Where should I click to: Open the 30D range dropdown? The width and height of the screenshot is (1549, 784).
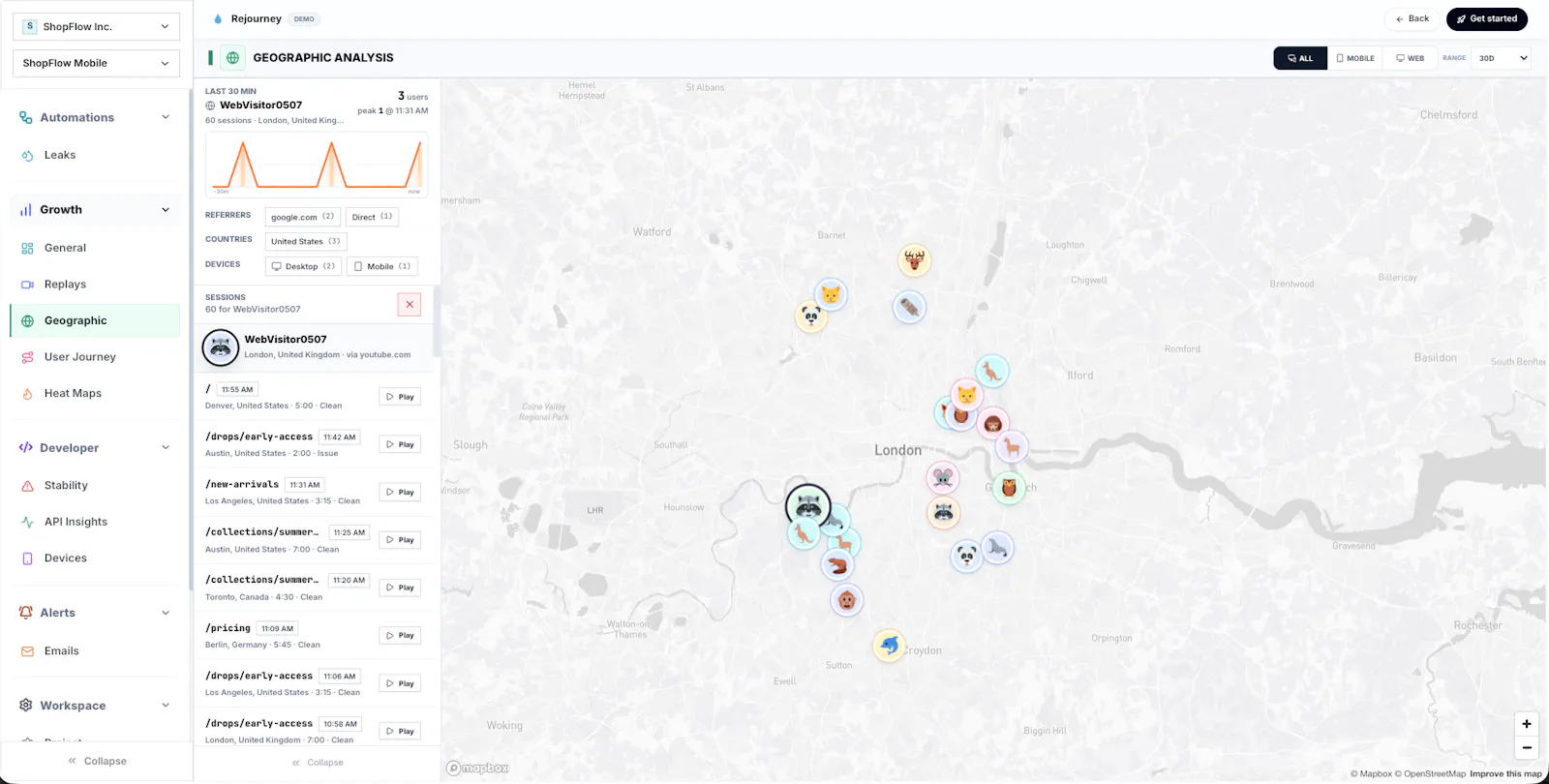(1502, 58)
